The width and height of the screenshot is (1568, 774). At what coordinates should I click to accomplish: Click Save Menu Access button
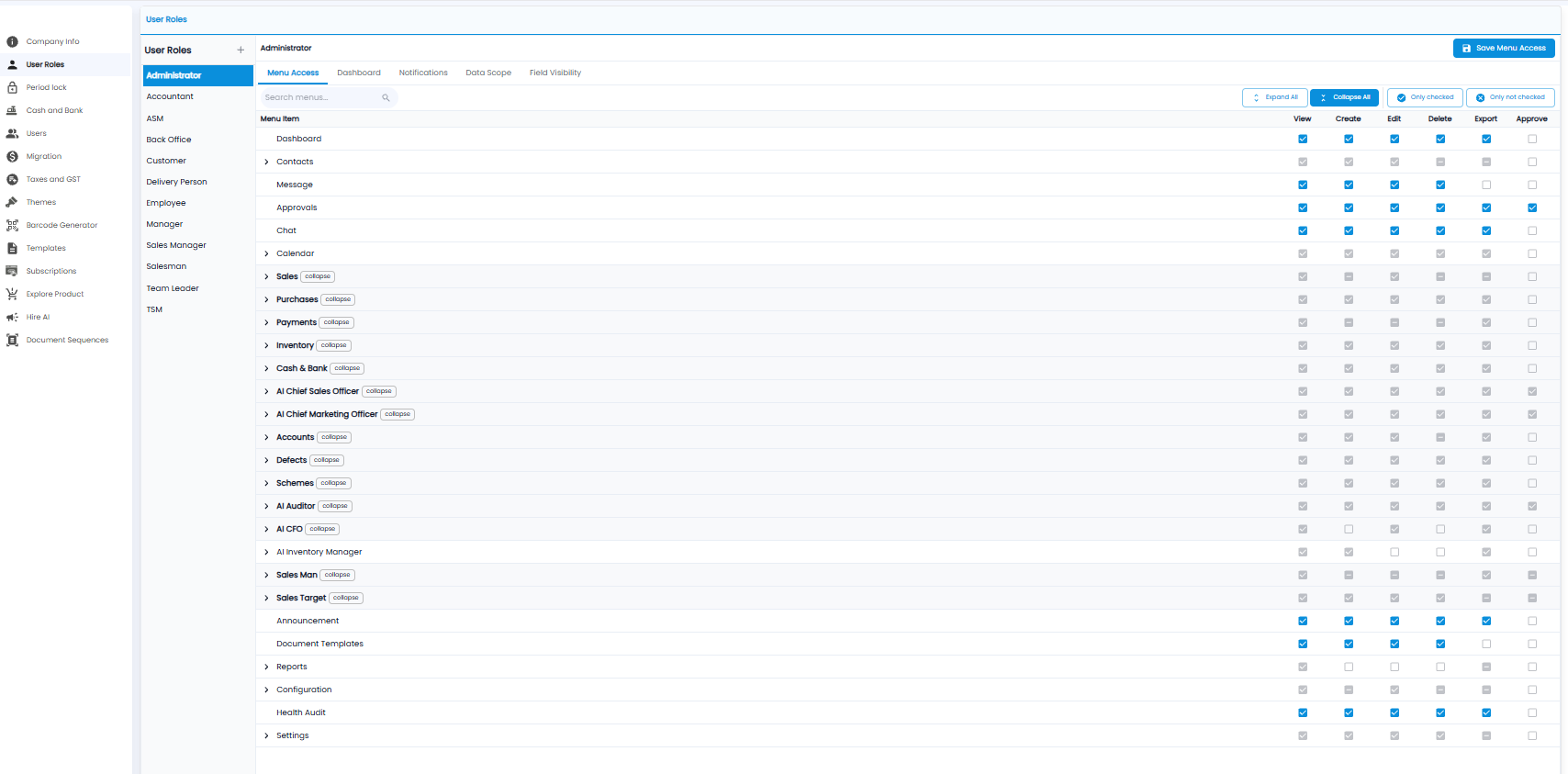tap(1504, 48)
